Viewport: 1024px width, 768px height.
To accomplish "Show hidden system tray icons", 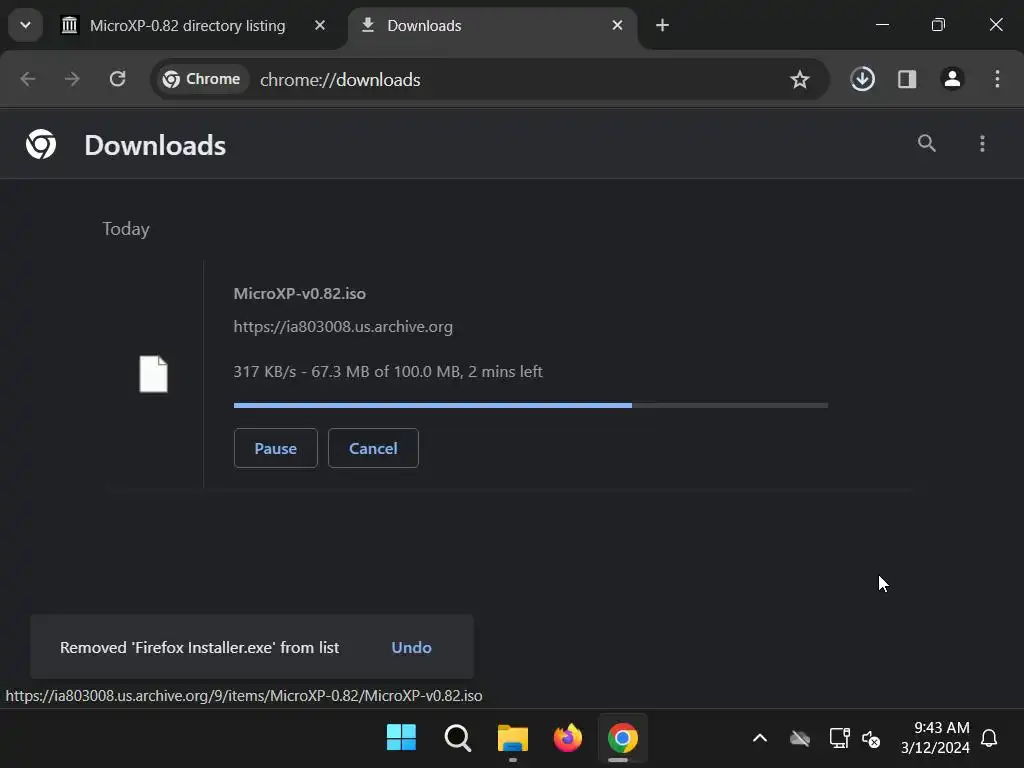I will tap(760, 738).
